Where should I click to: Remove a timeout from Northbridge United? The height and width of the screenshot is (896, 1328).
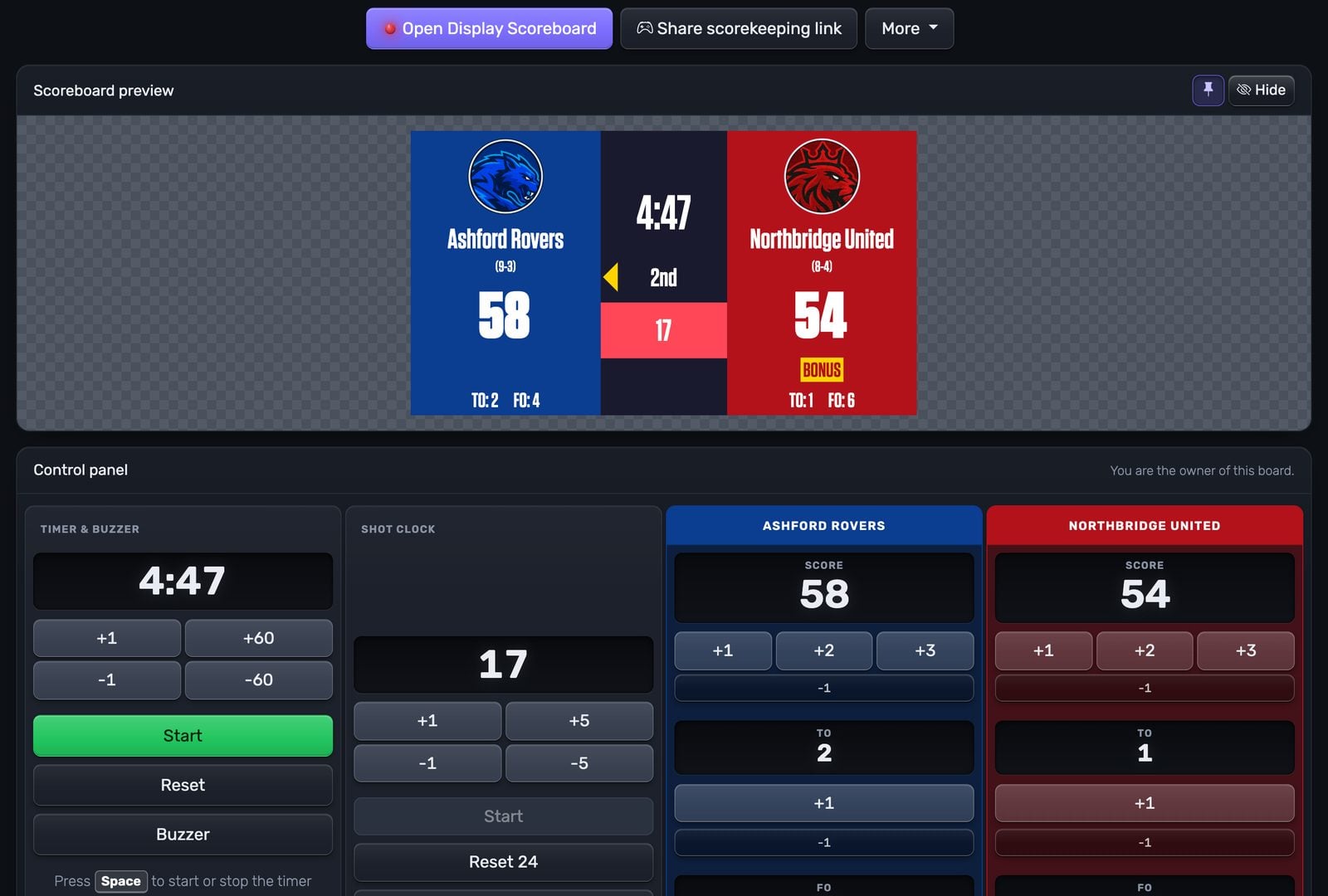point(1145,842)
